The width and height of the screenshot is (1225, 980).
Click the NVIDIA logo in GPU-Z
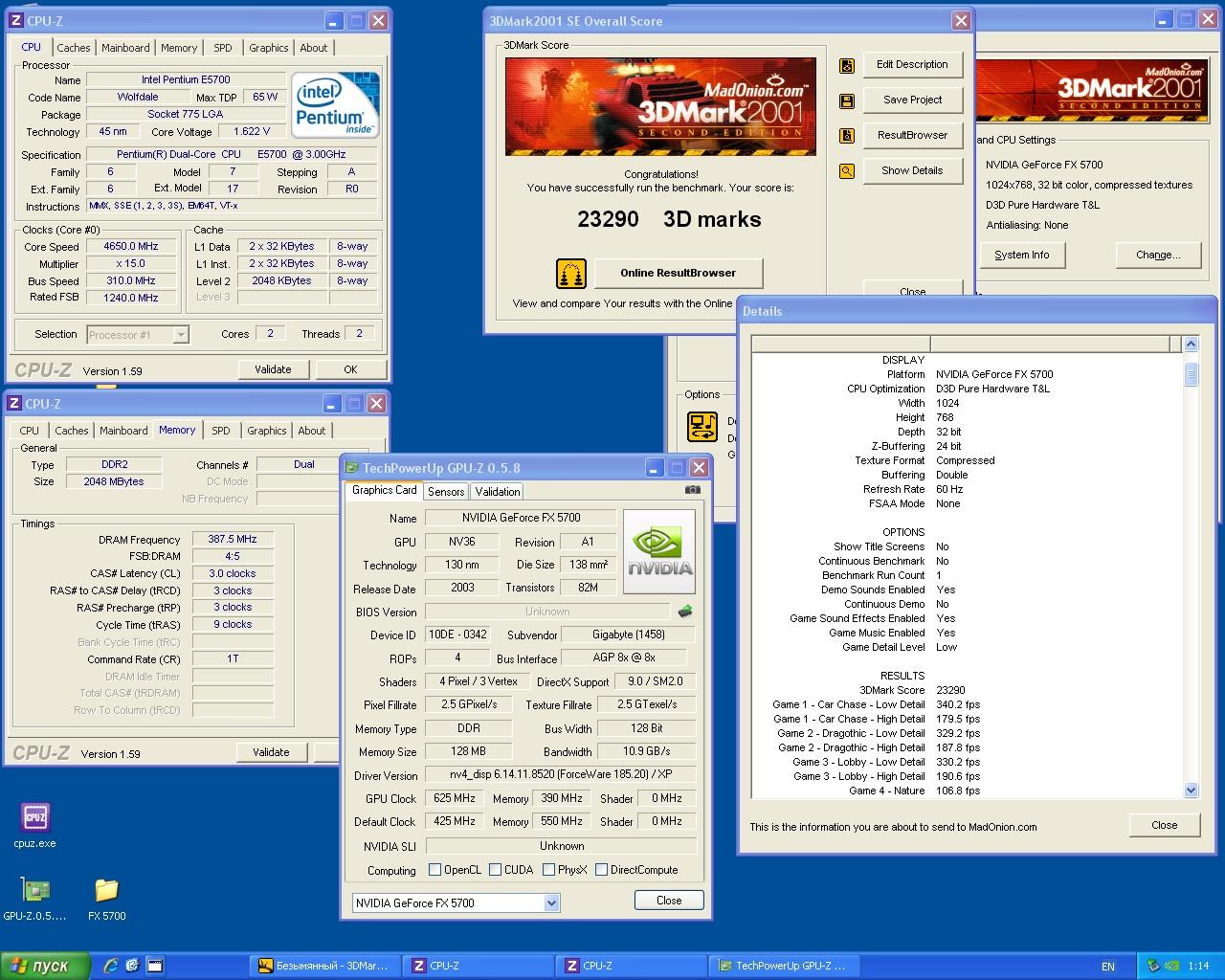[659, 551]
